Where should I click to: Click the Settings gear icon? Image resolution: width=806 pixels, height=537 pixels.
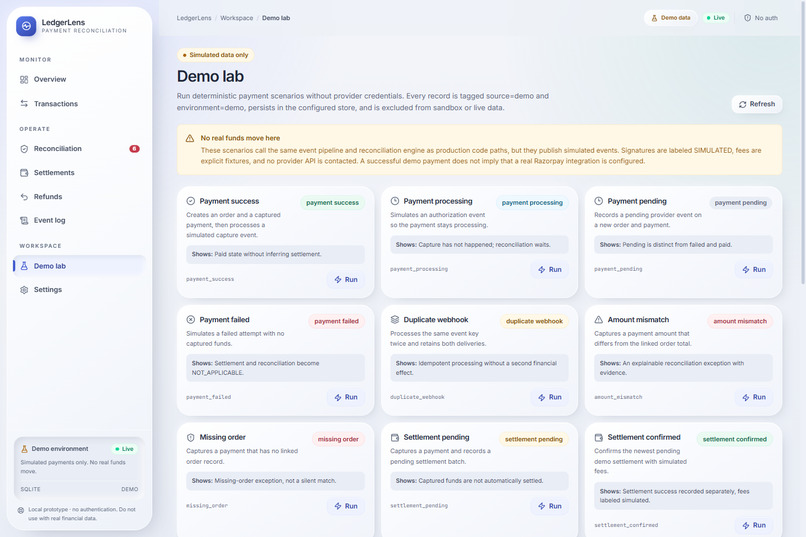[x=24, y=290]
